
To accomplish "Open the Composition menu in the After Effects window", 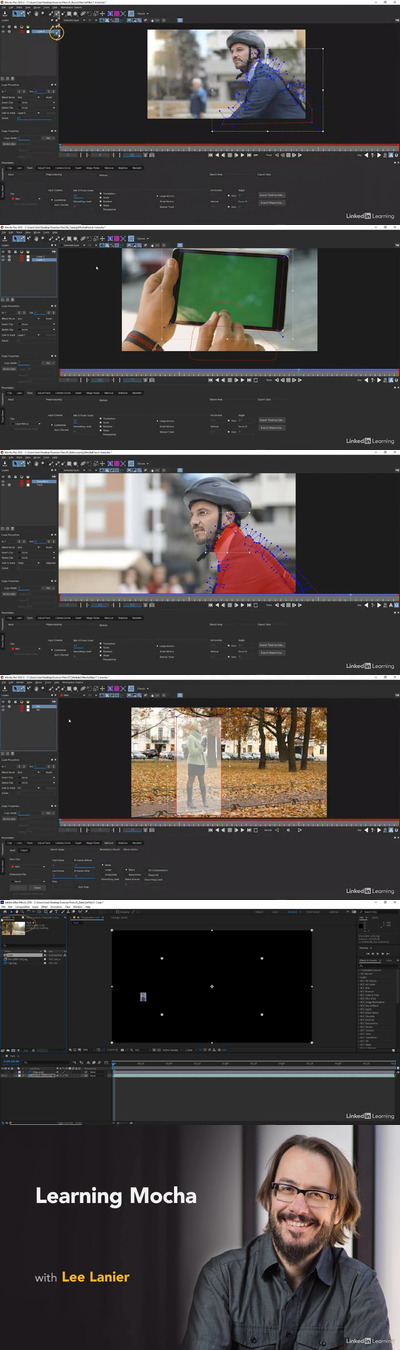I will tap(22, 908).
